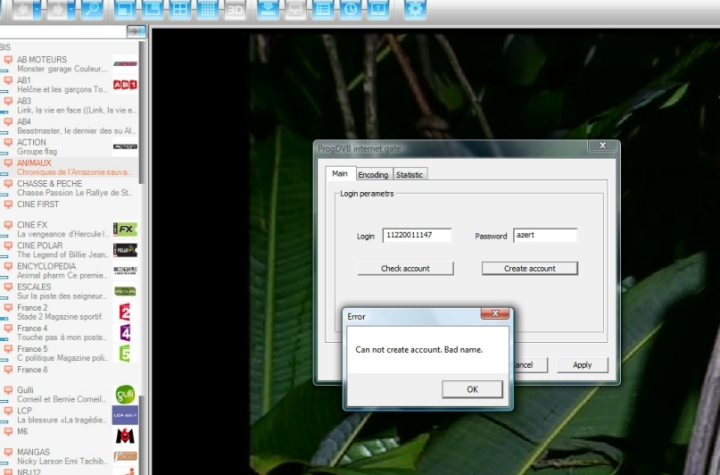
Task: Click the search magnifier toolbar icon
Action: [92, 10]
